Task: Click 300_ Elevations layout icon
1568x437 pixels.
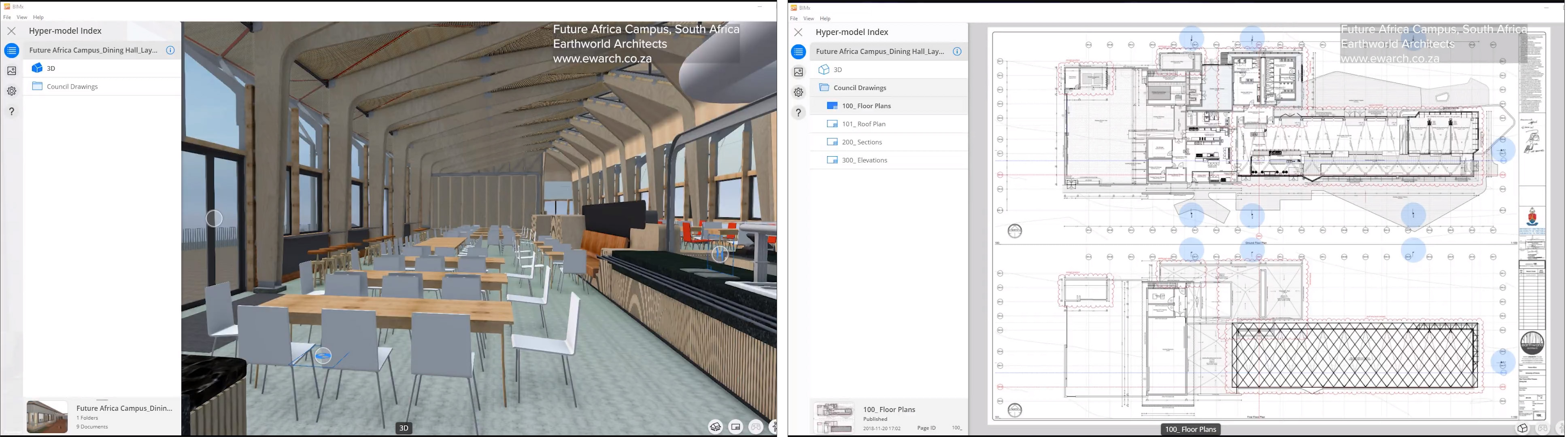Action: (832, 160)
